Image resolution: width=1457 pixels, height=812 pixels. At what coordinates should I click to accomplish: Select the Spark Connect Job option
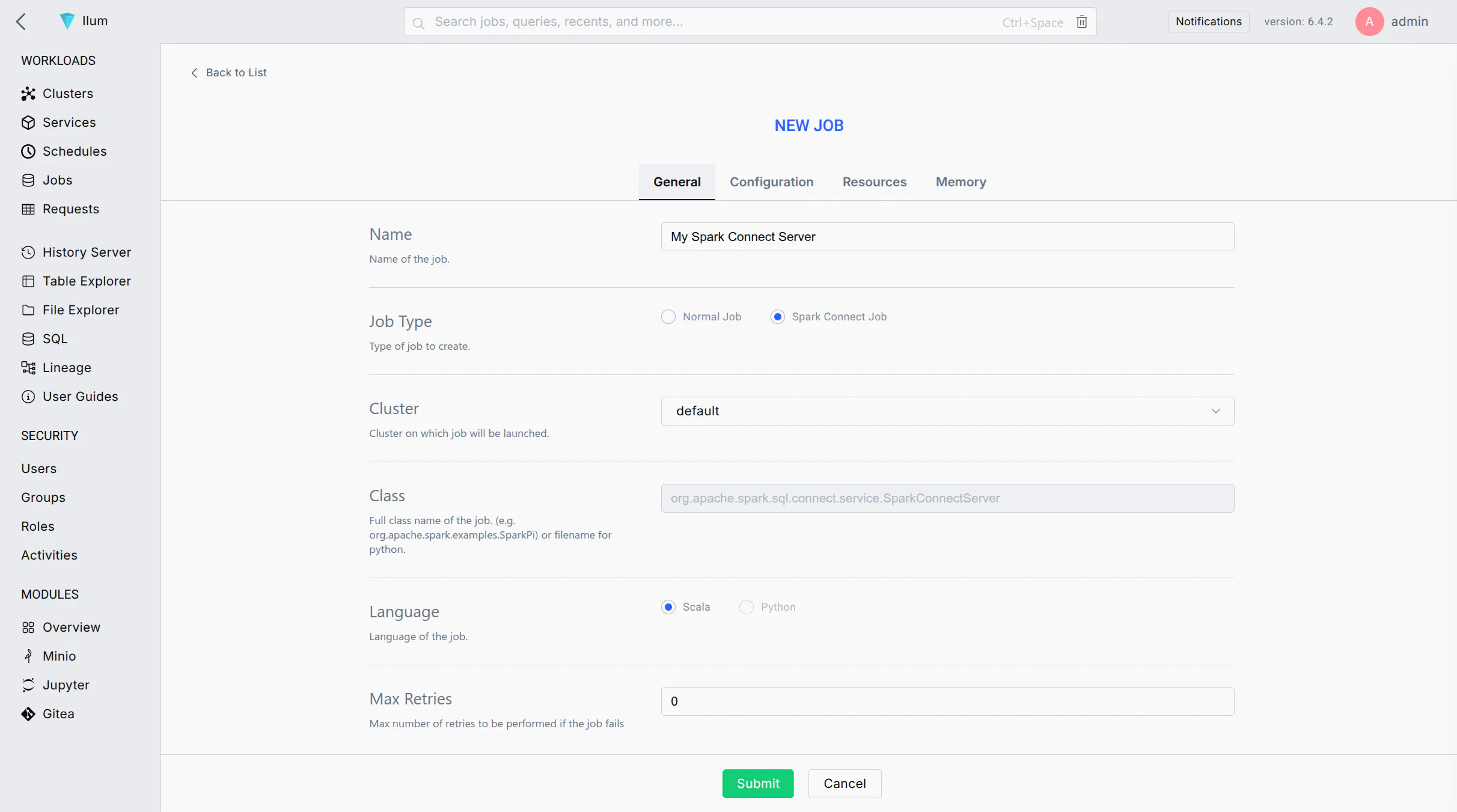coord(777,316)
